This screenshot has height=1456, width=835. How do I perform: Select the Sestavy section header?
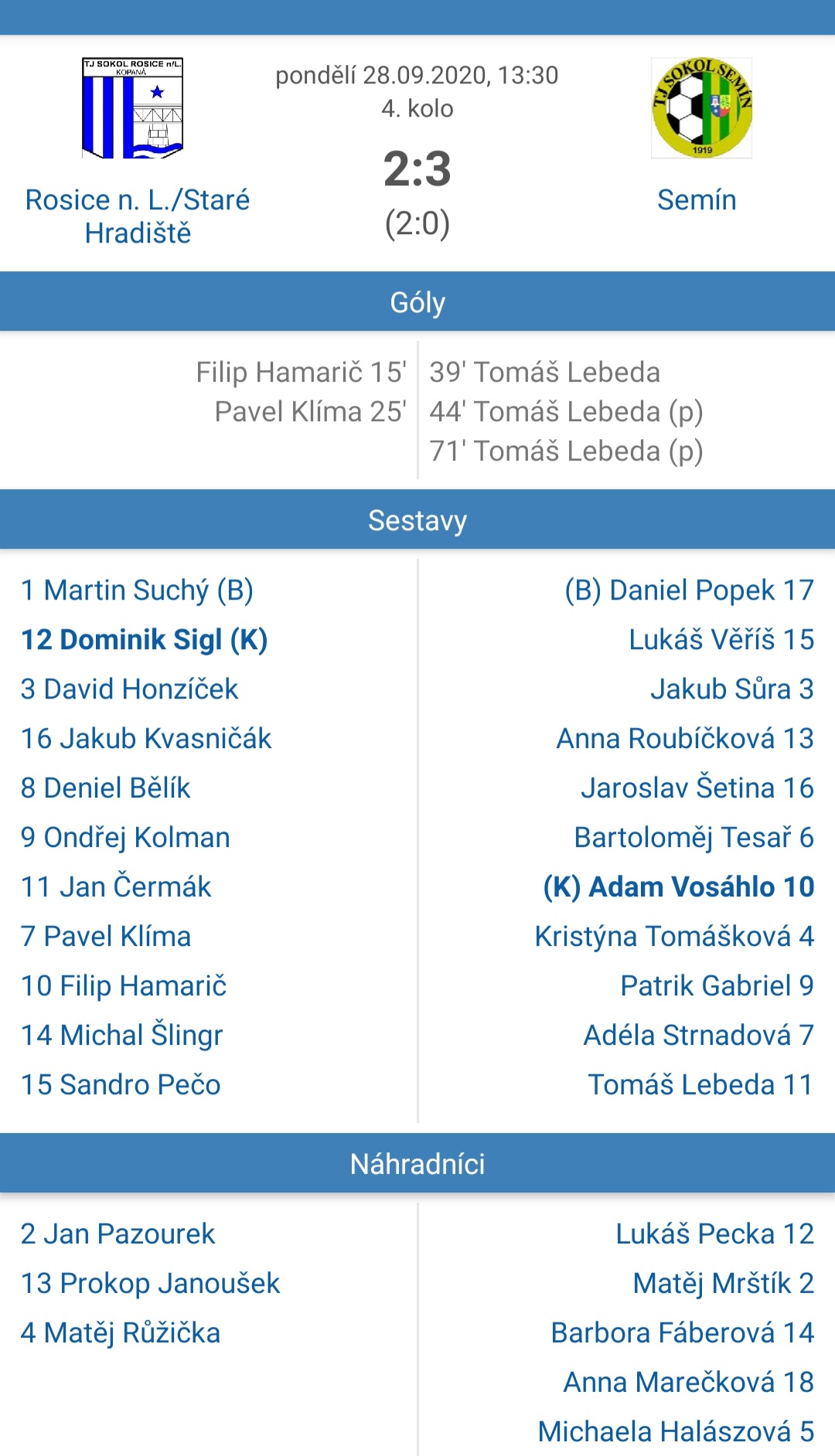[x=417, y=520]
